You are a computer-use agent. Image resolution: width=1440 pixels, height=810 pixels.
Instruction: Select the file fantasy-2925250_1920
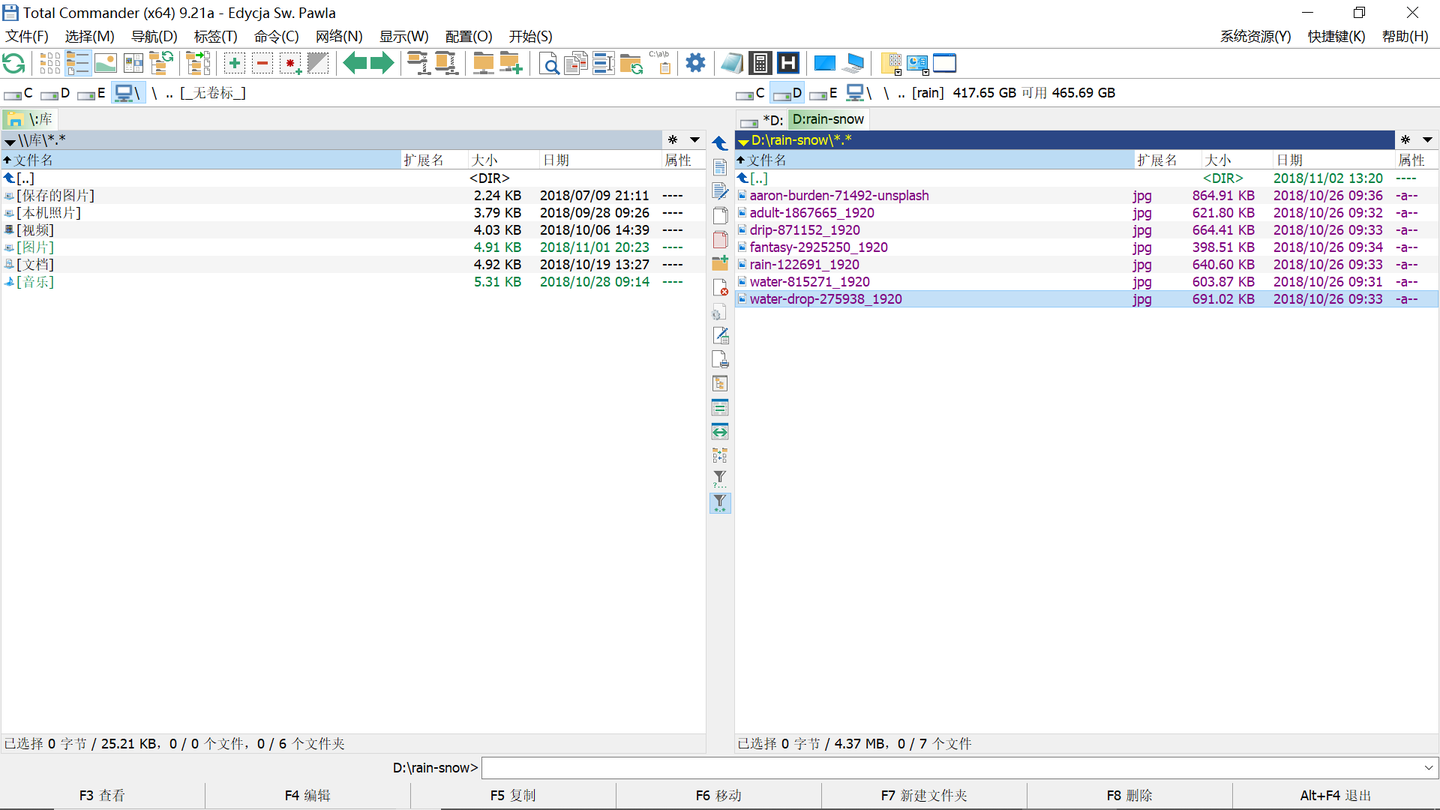tap(819, 247)
